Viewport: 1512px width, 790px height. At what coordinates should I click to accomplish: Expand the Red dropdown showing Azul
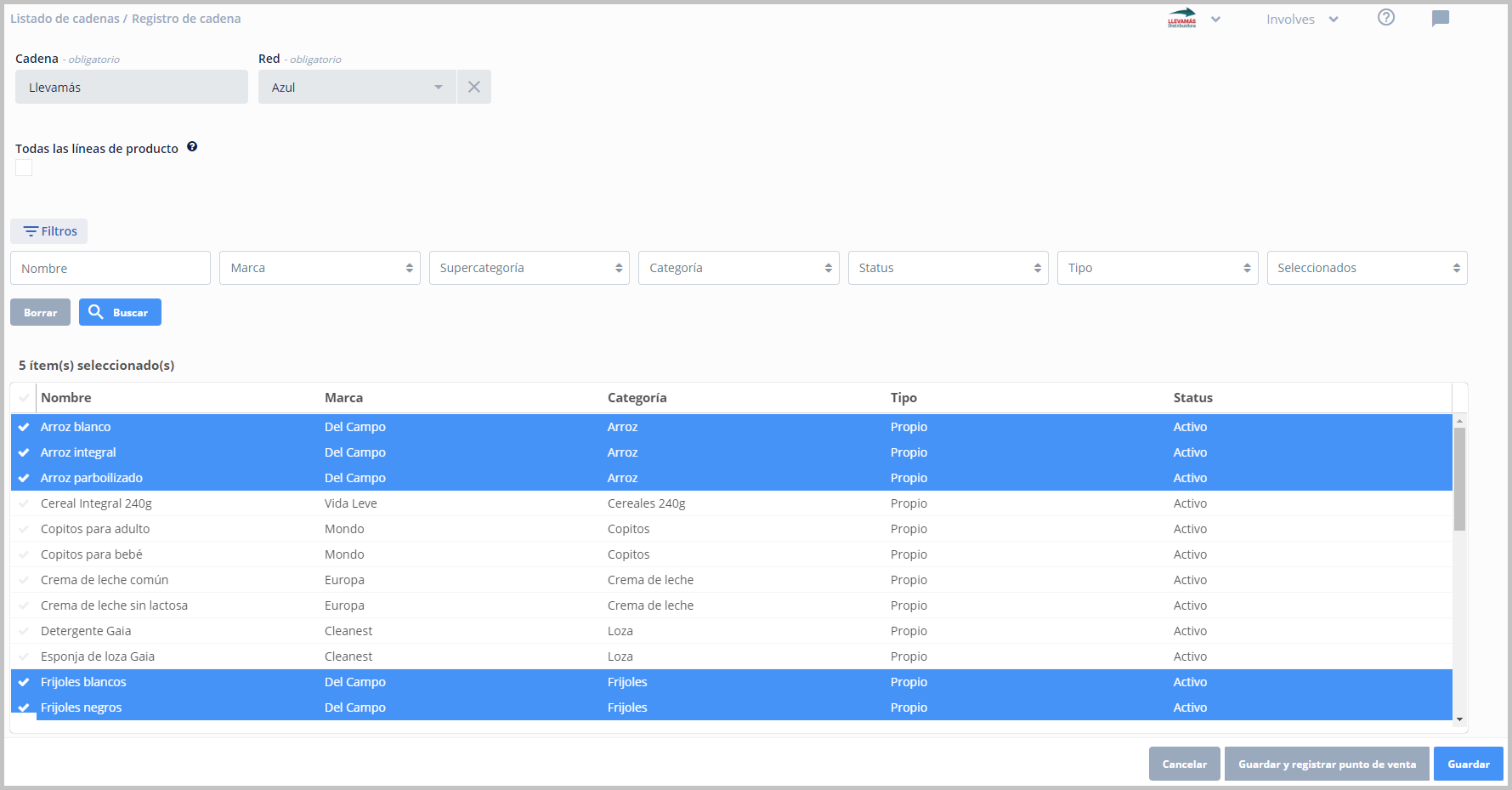[x=357, y=87]
